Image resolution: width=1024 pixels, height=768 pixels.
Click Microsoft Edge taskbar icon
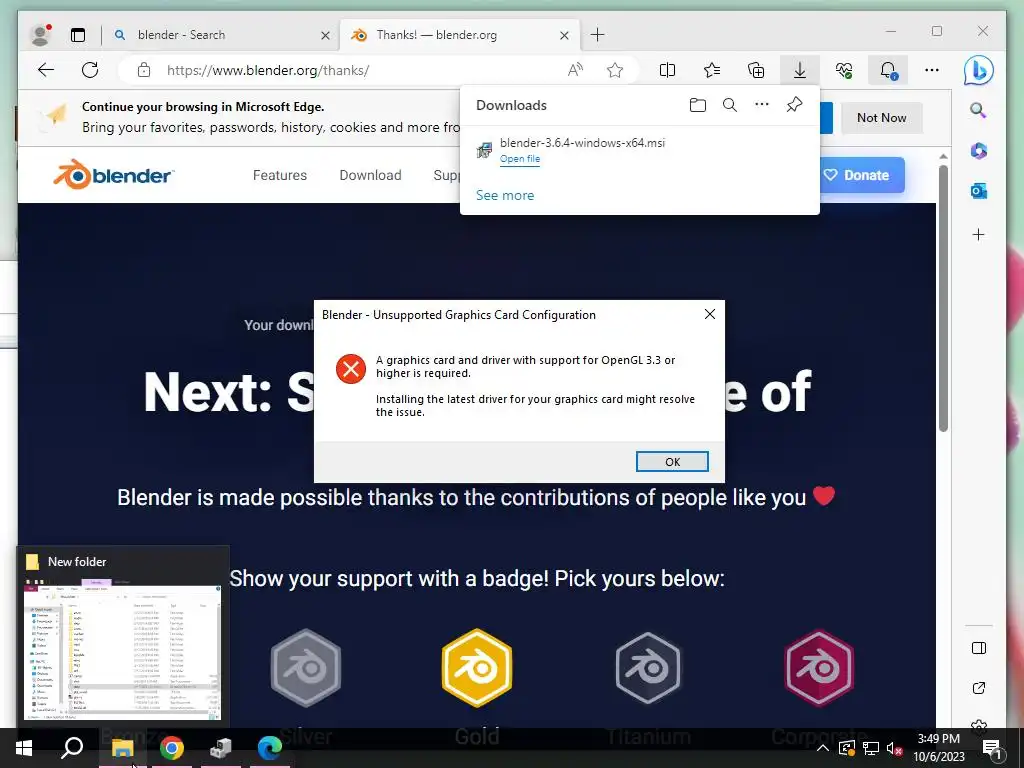[270, 748]
